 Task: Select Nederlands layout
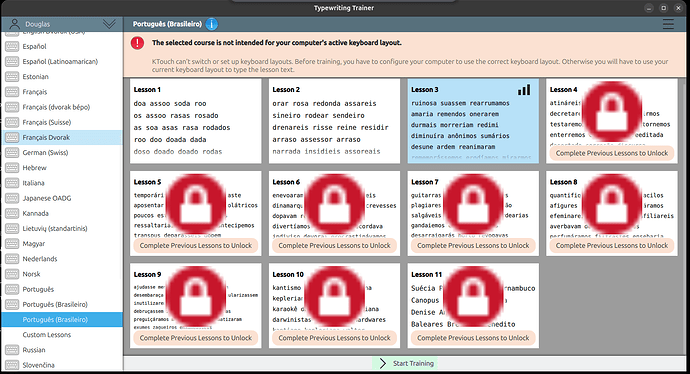pos(62,259)
